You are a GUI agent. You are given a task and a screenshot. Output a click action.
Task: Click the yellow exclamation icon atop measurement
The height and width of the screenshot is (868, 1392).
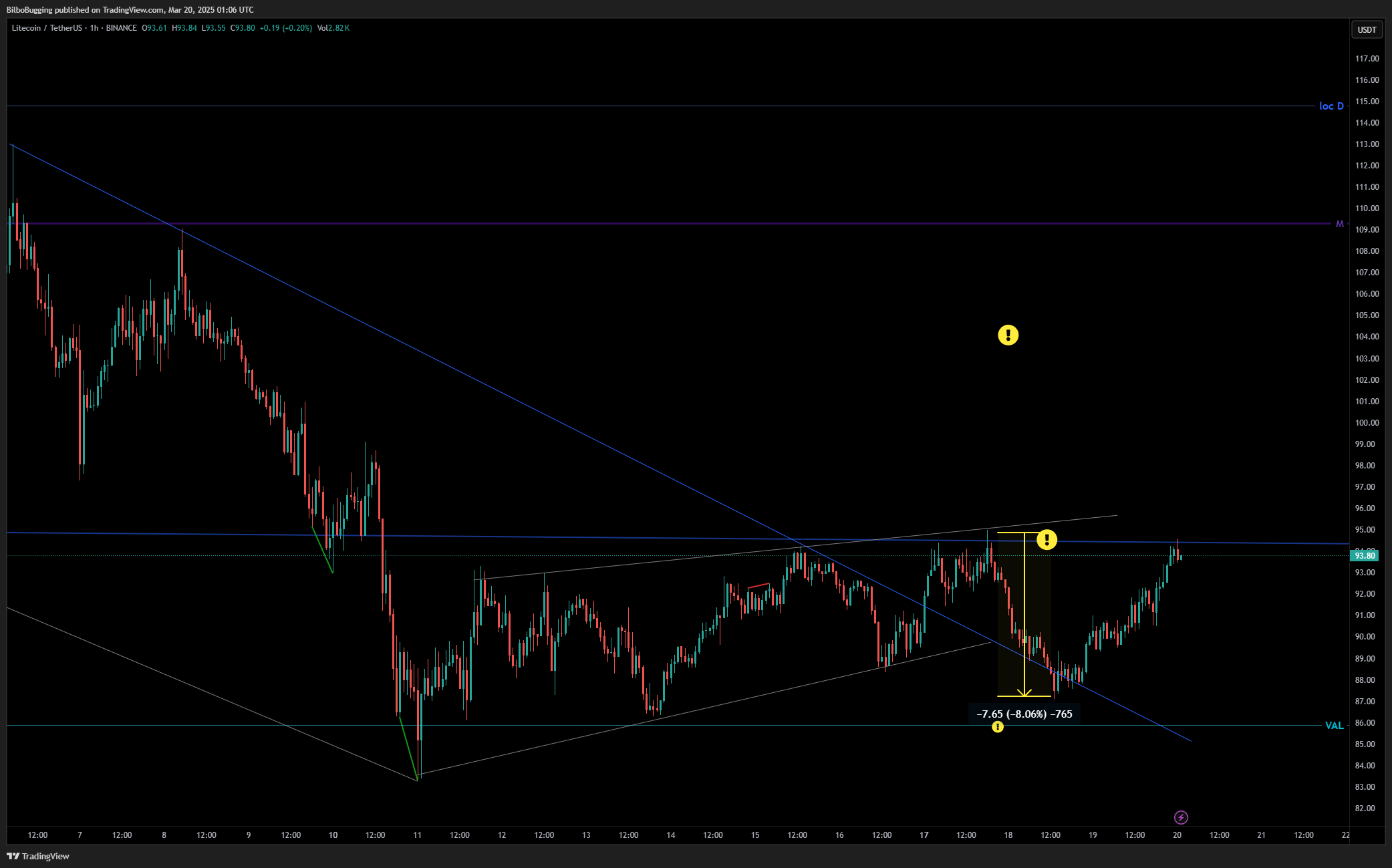(1047, 539)
